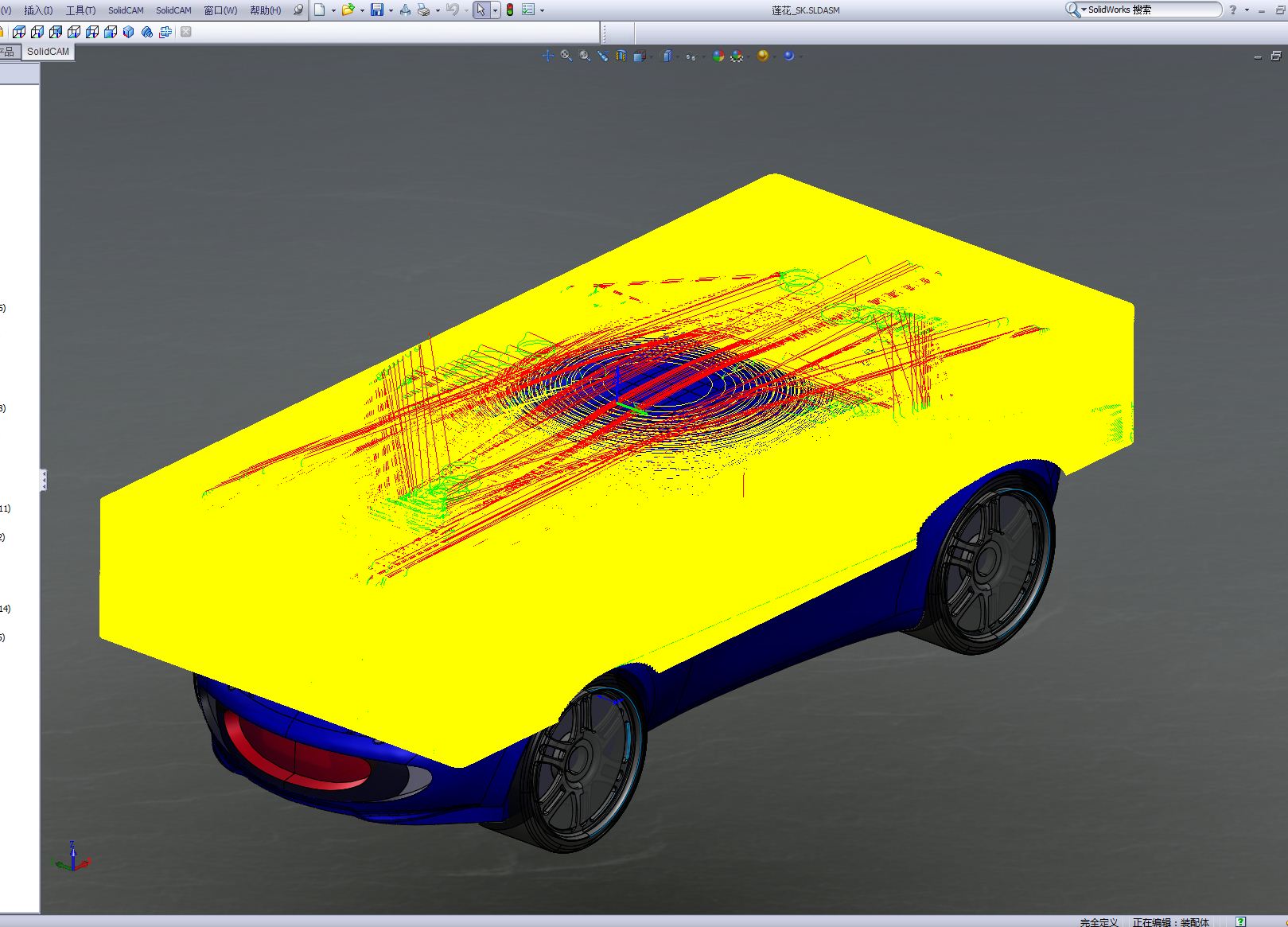Screen dimensions: 1288x927
Task: Click the greyed-out X icon in the second toolbar
Action: (185, 32)
